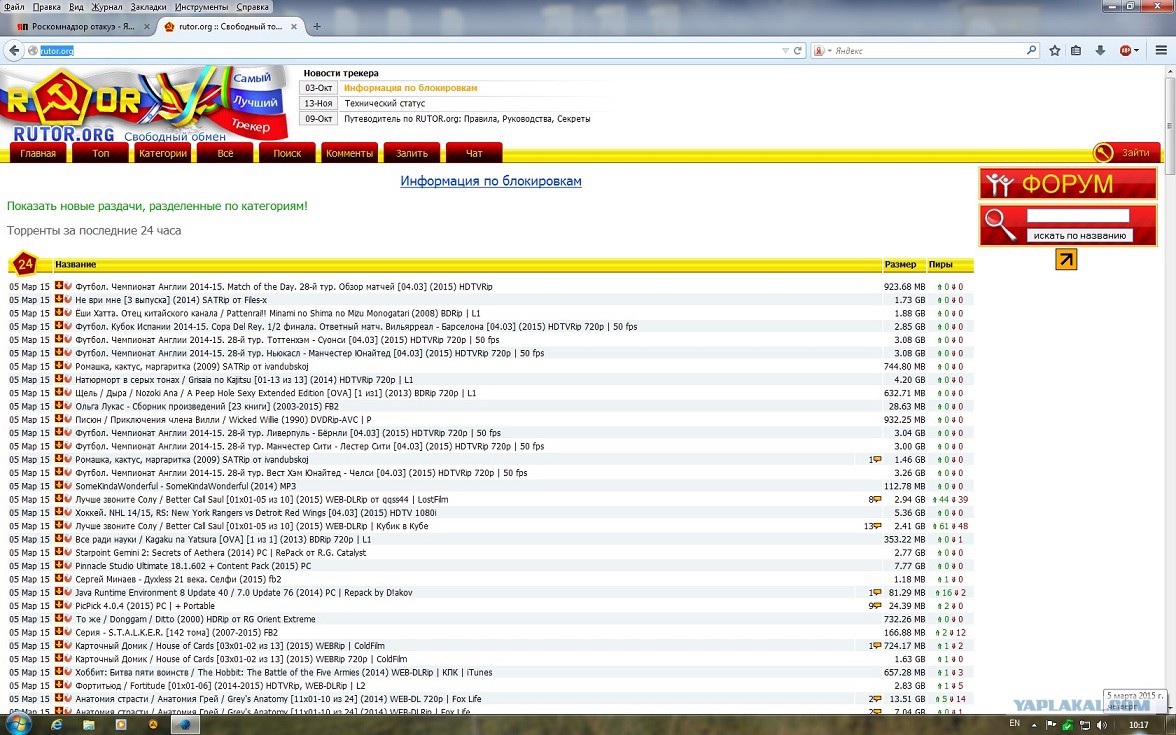The width and height of the screenshot is (1176, 735).
Task: Open the 'Технический статус' news link
Action: coord(385,104)
